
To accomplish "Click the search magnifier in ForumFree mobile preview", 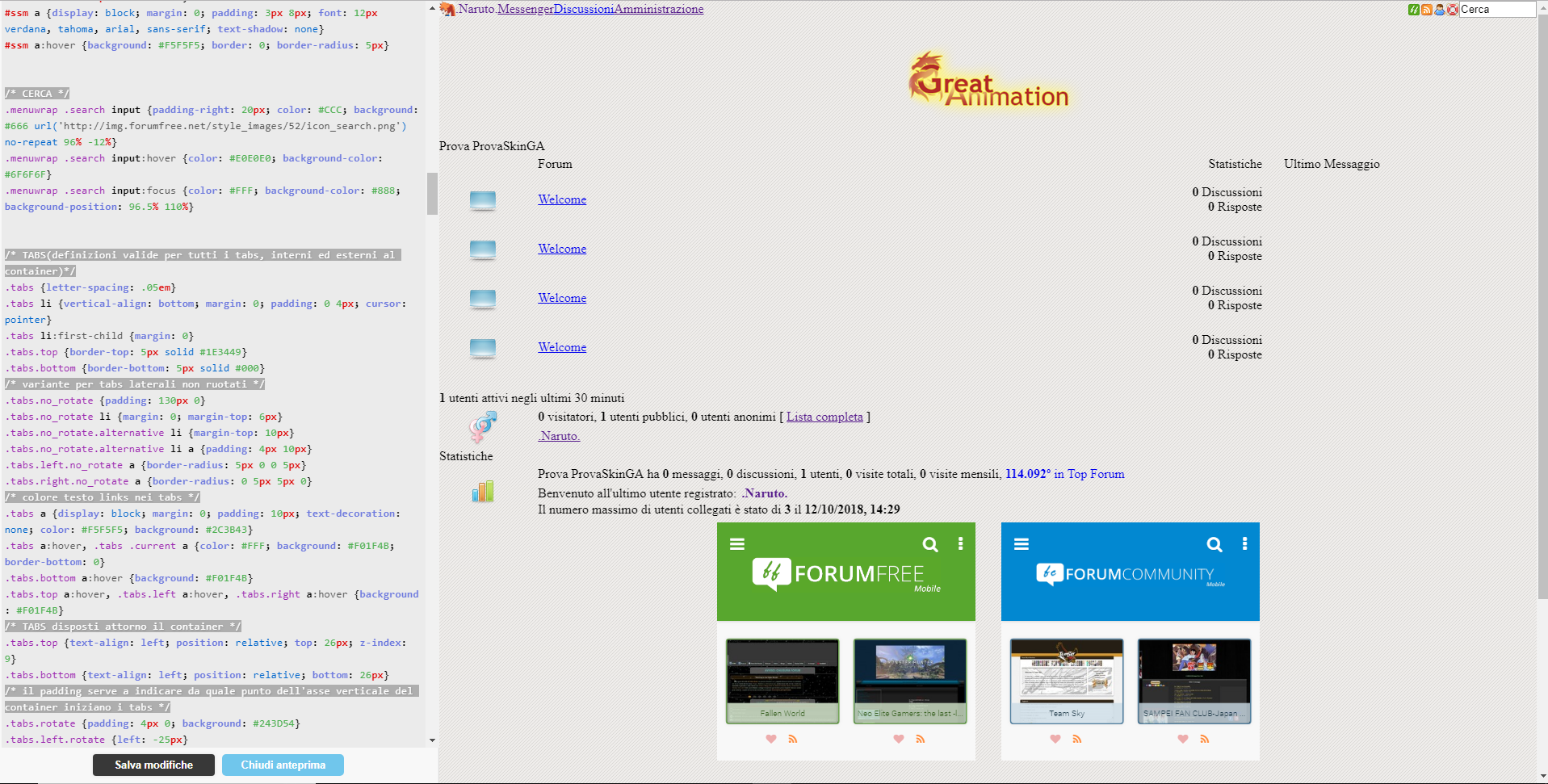I will pyautogui.click(x=930, y=544).
